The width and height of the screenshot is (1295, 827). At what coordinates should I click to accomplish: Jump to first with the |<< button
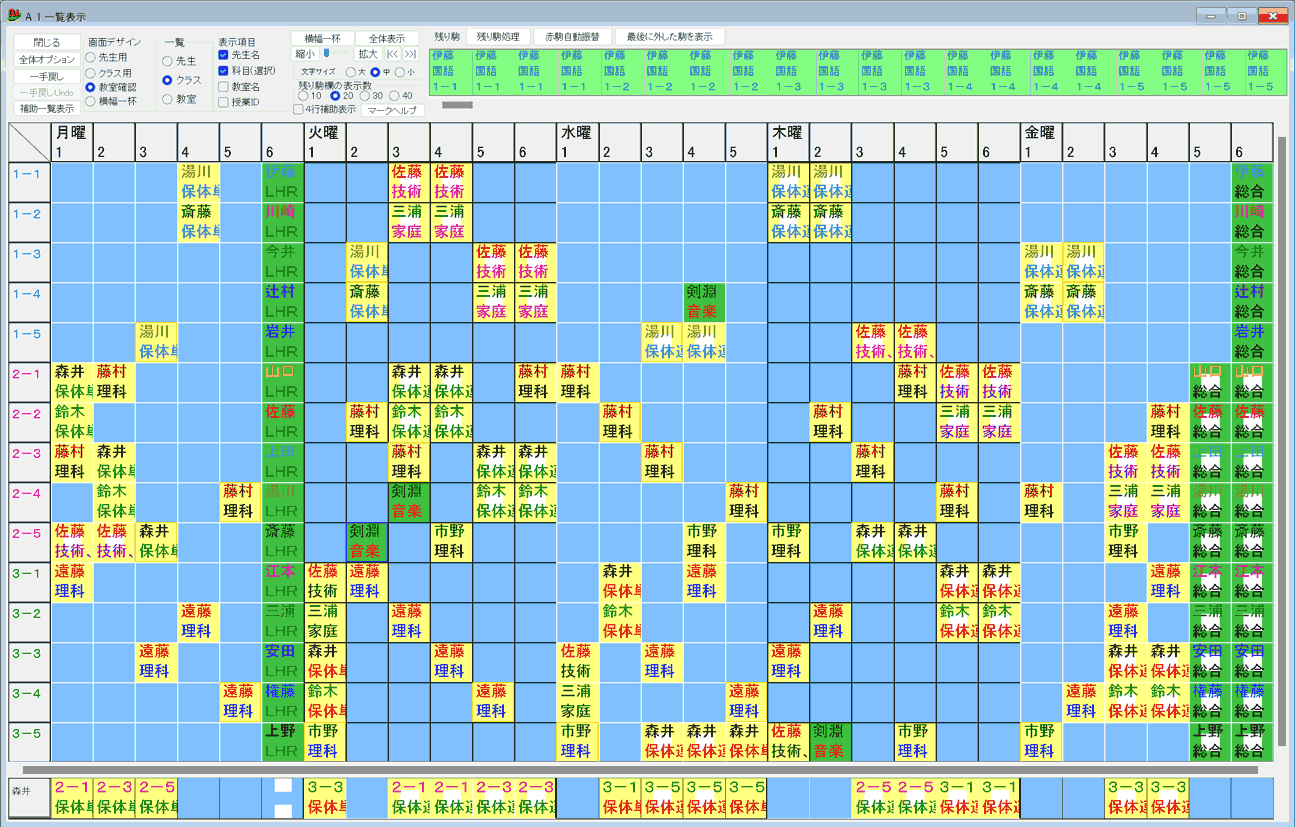click(393, 54)
